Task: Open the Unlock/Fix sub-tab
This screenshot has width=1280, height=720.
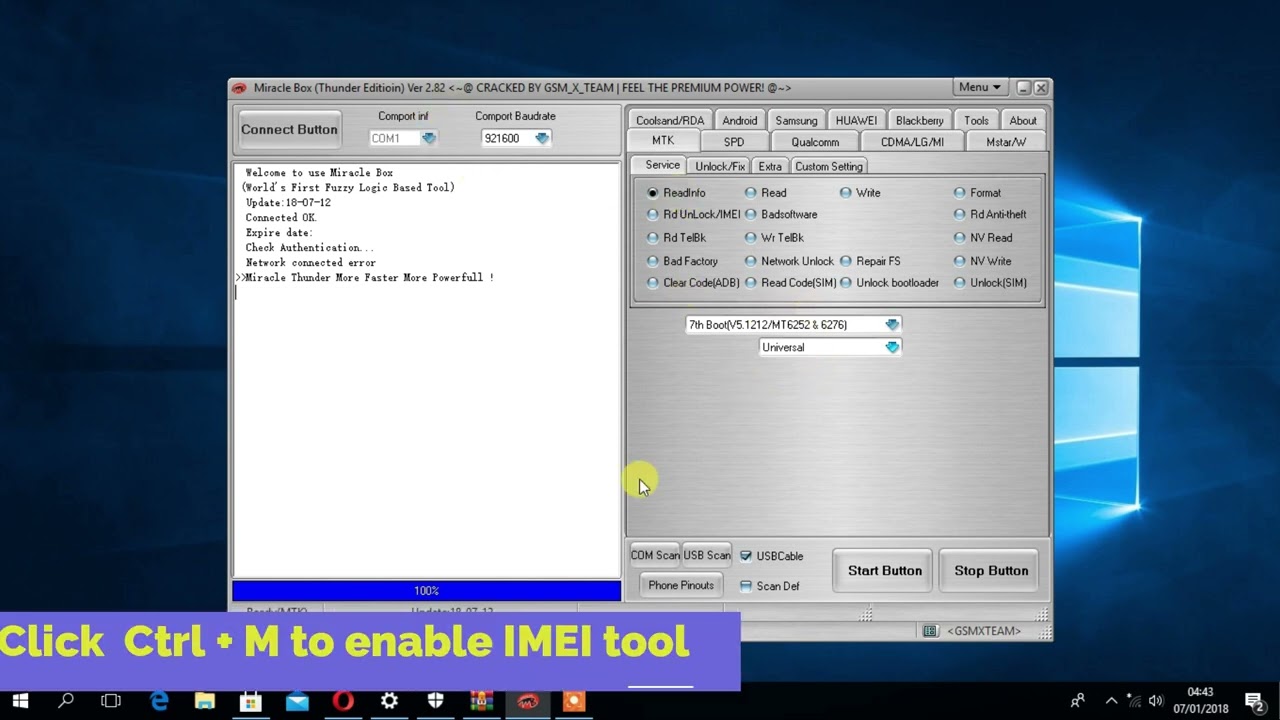Action: 720,166
